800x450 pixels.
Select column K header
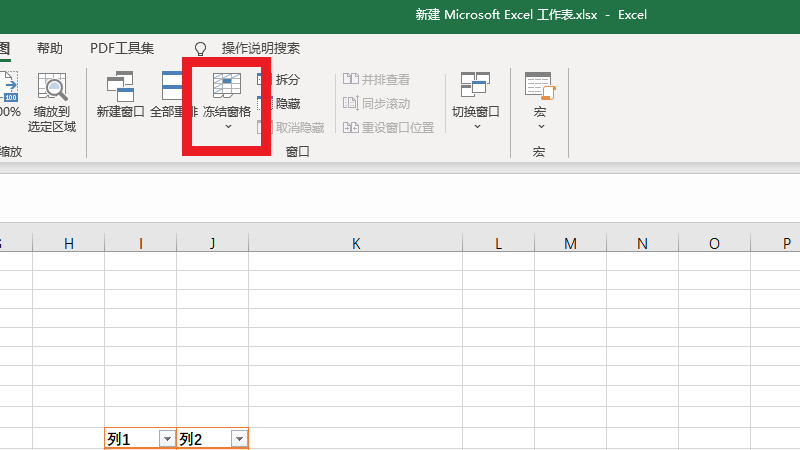[x=356, y=243]
